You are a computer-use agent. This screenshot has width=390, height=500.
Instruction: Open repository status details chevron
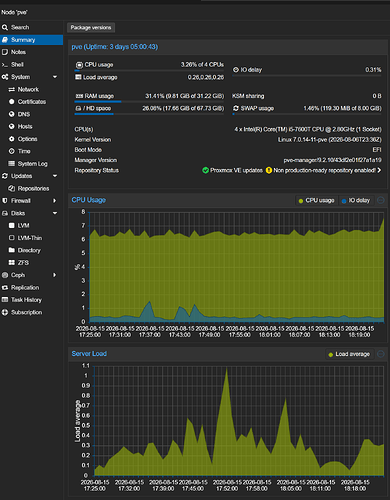click(x=379, y=170)
